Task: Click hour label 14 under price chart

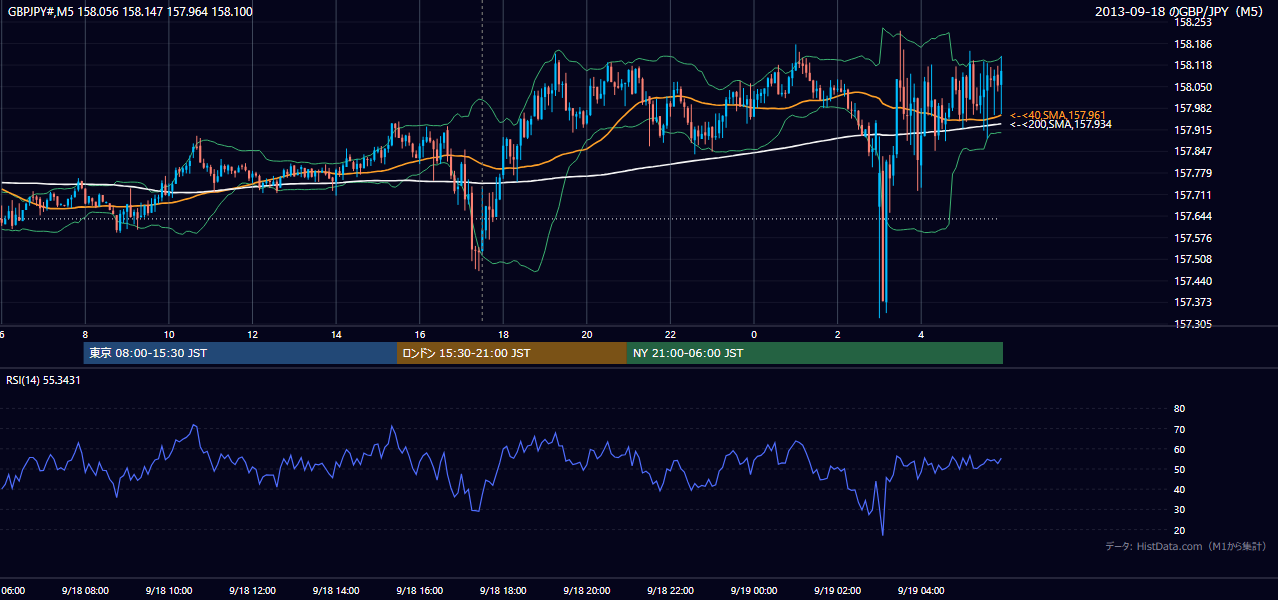Action: [336, 334]
